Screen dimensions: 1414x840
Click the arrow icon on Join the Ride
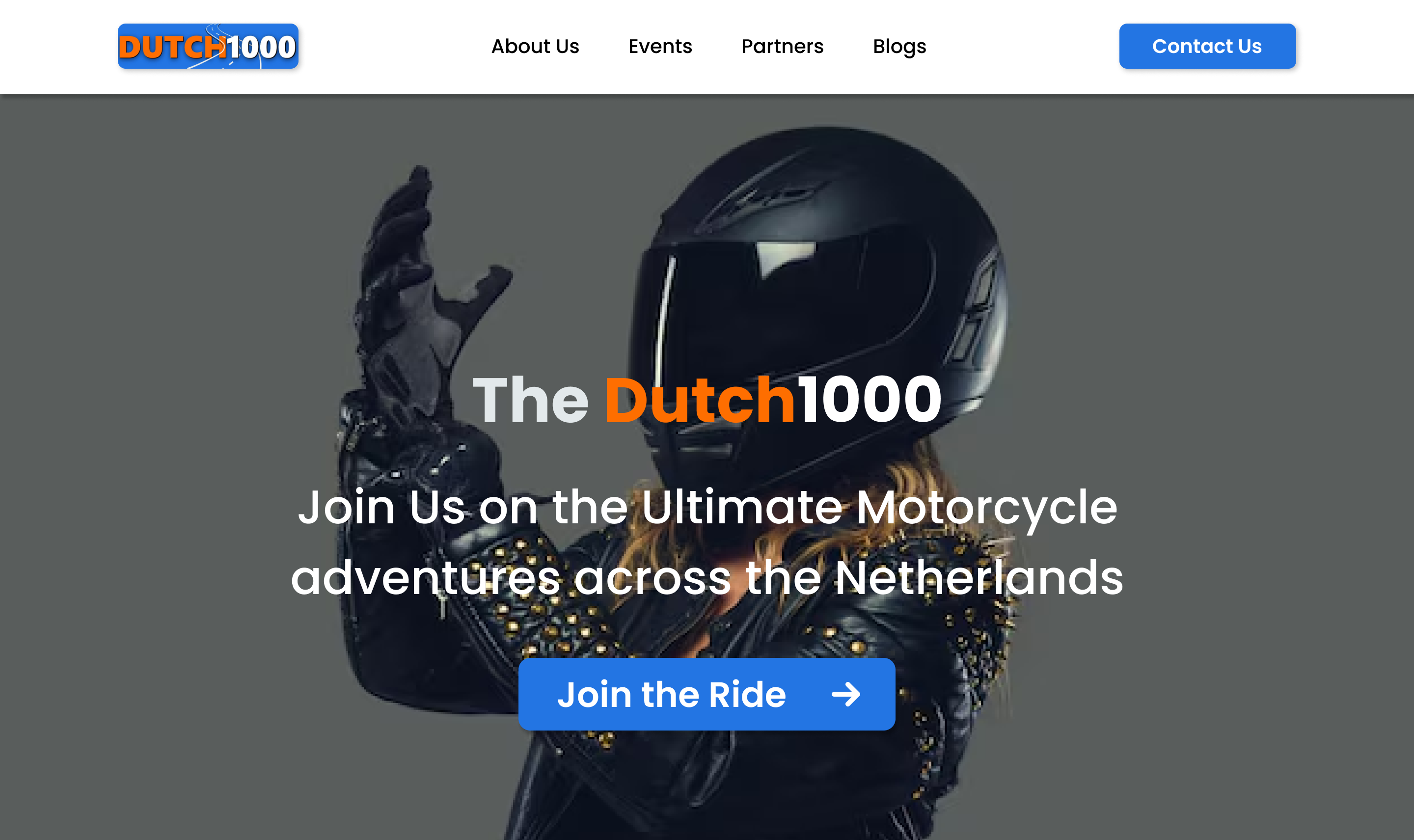[x=845, y=694]
